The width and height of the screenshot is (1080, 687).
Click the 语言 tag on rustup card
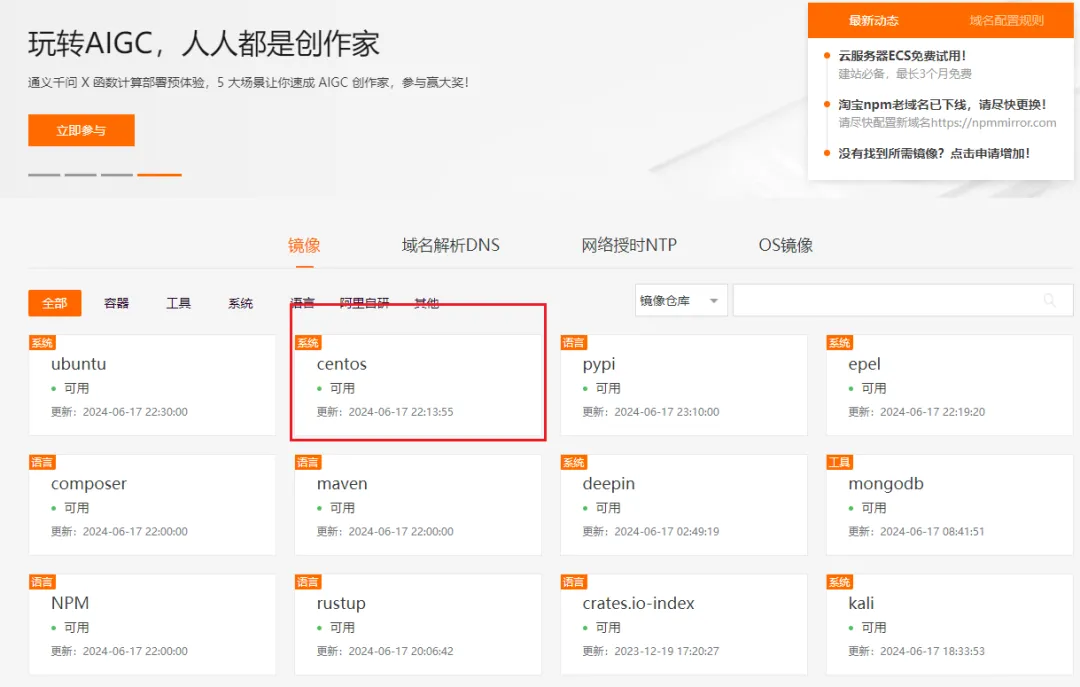coord(308,582)
